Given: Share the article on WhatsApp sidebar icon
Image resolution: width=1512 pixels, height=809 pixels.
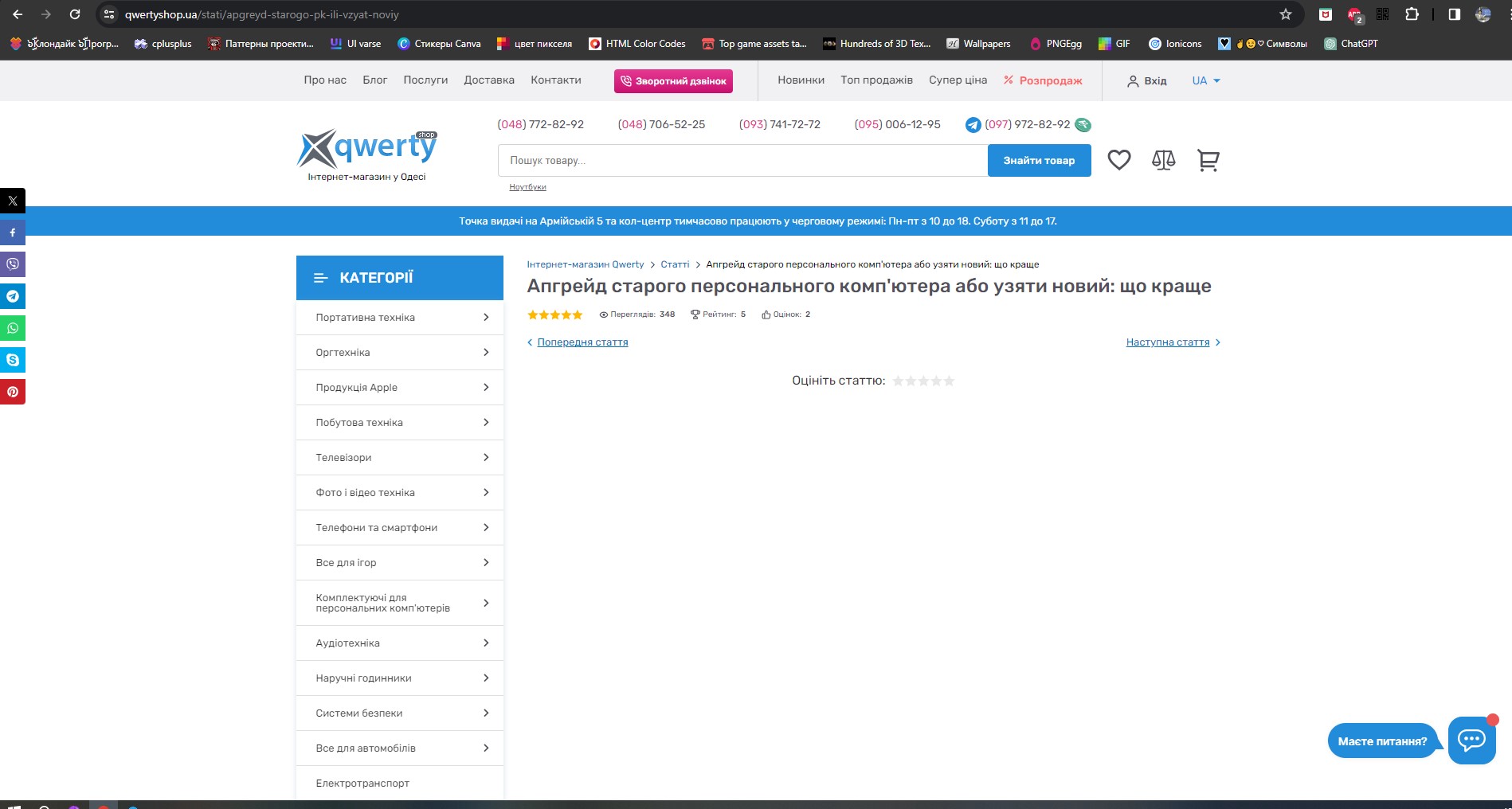Looking at the screenshot, I should click(13, 328).
